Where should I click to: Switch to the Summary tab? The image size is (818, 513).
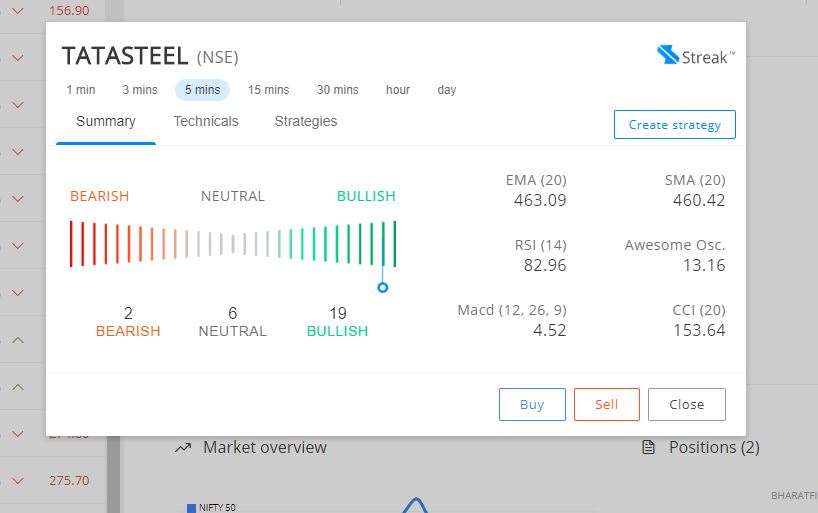(x=106, y=122)
